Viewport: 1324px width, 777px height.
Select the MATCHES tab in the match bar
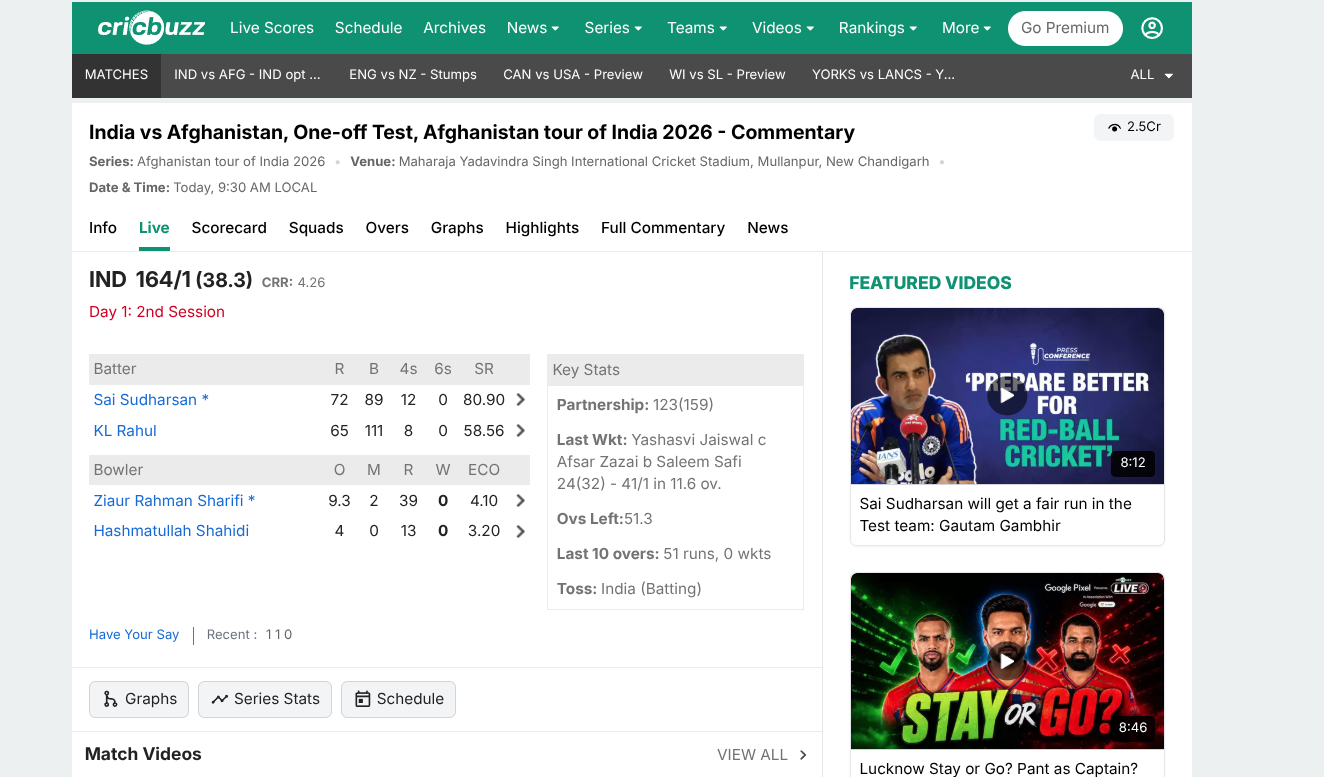point(116,75)
